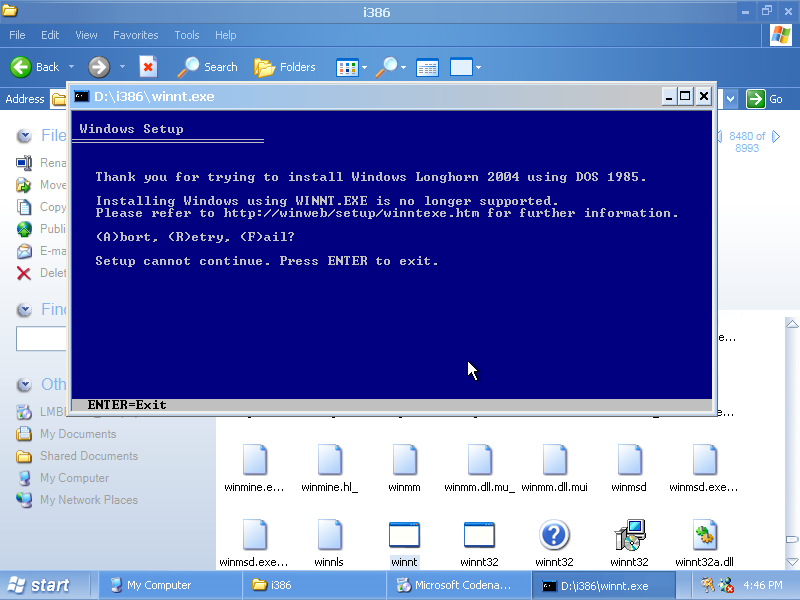Expand the blank pane icon's dropdown arrow
Viewport: 800px width, 600px height.
[x=478, y=67]
